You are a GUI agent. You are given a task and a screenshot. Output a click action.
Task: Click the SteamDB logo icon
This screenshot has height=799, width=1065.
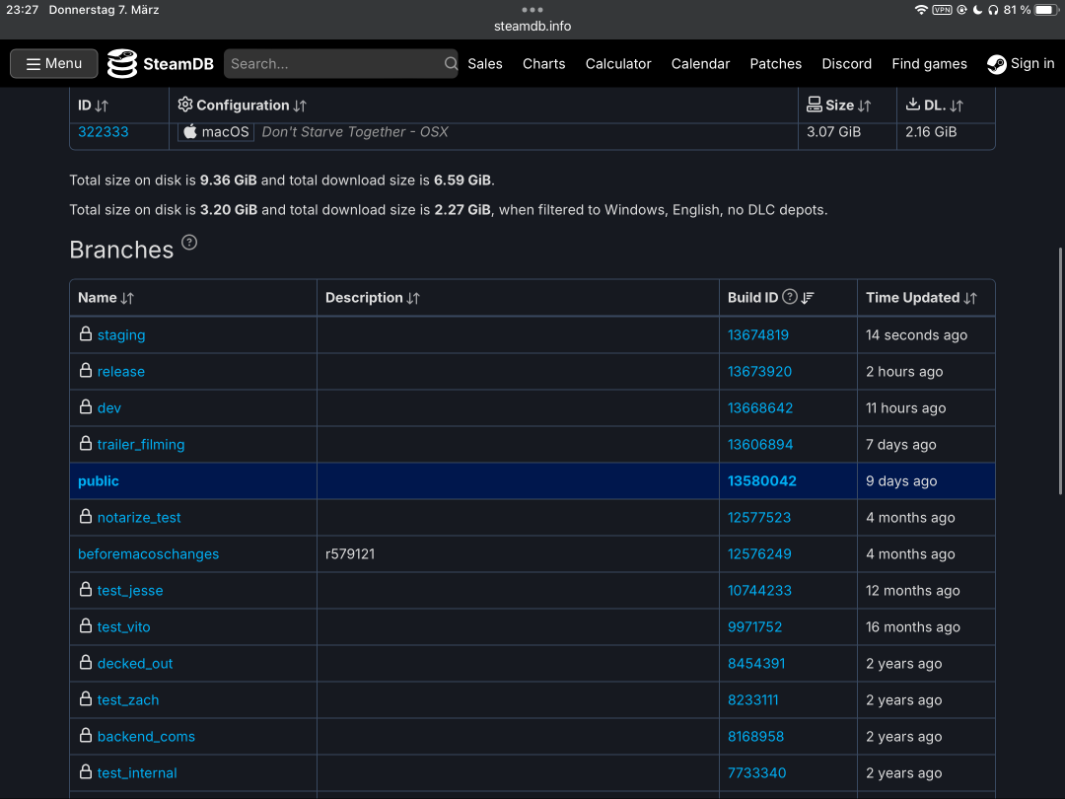(x=122, y=64)
